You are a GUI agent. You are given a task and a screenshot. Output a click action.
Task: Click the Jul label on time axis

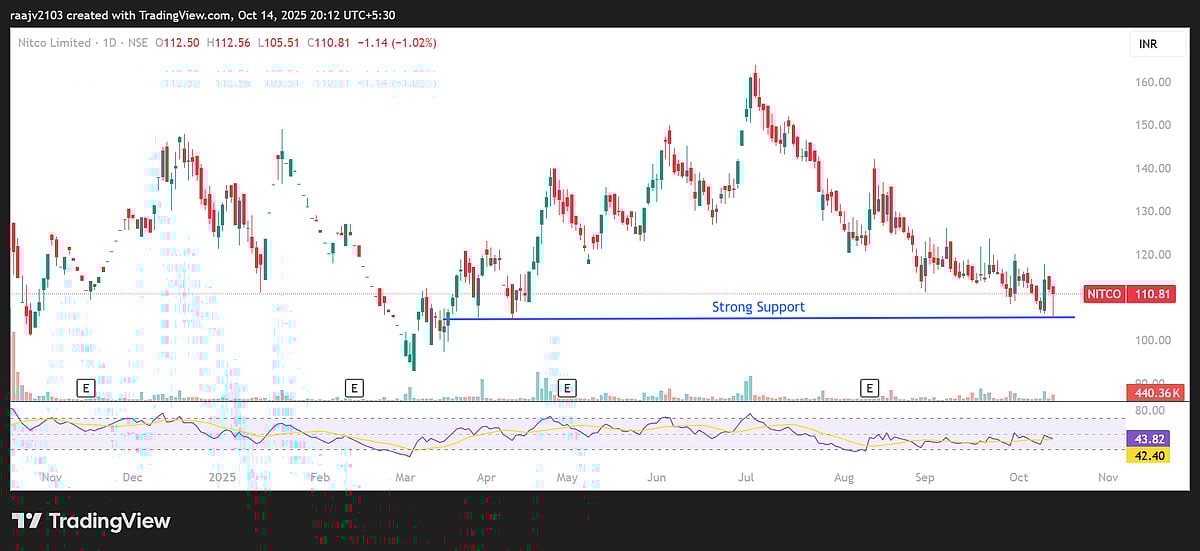(745, 478)
